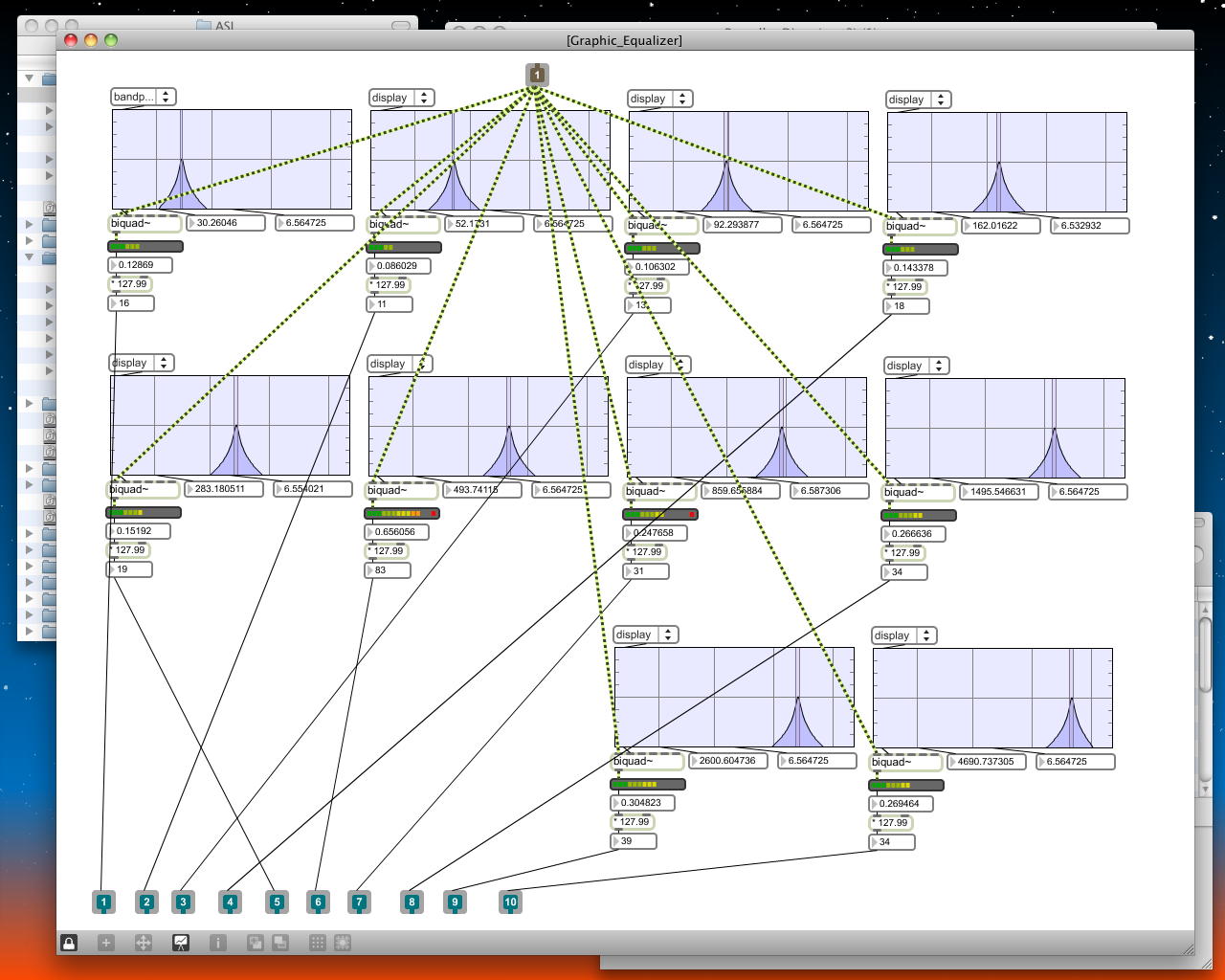Viewport: 1225px width, 980px height.
Task: Open the inspector info icon
Action: [x=217, y=943]
